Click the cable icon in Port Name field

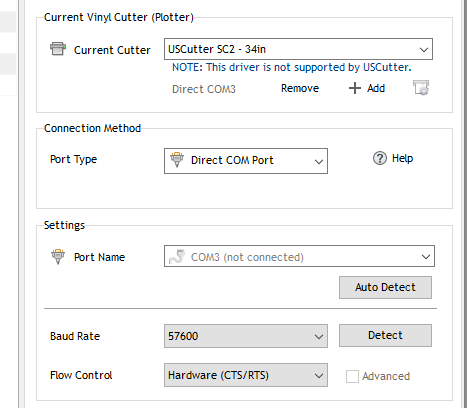pos(177,256)
